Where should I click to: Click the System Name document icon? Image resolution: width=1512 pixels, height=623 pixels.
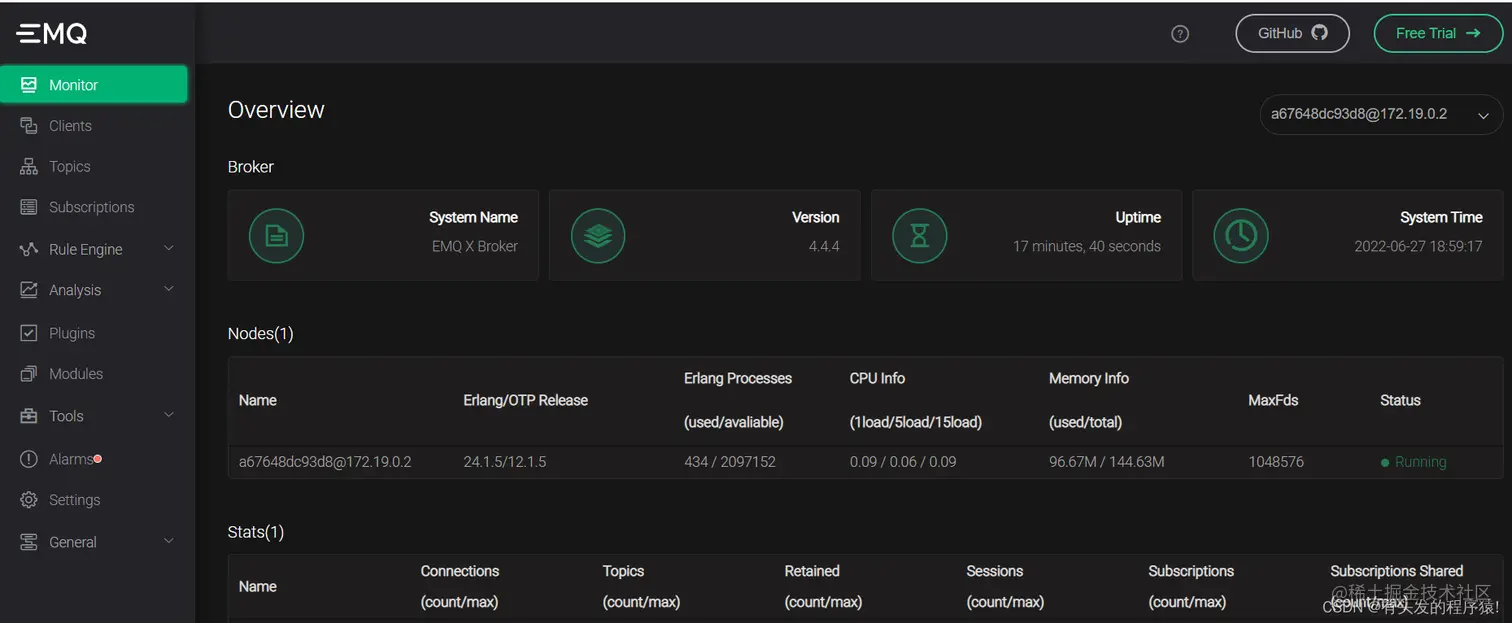click(276, 236)
